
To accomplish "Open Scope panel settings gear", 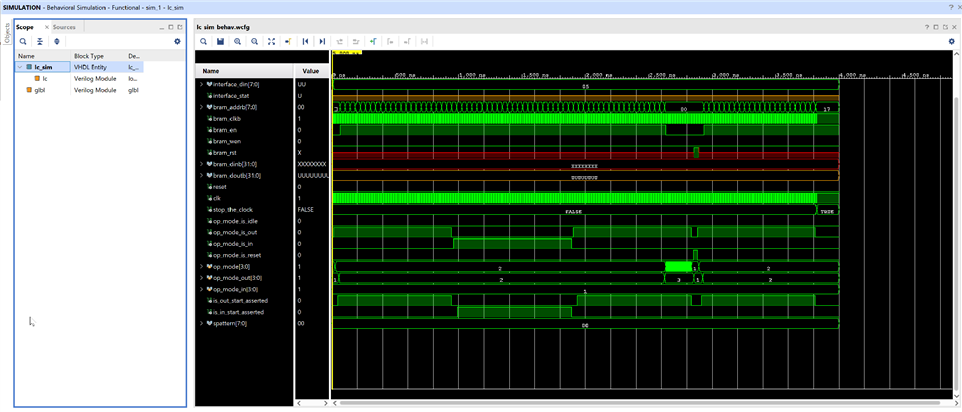I will [177, 42].
